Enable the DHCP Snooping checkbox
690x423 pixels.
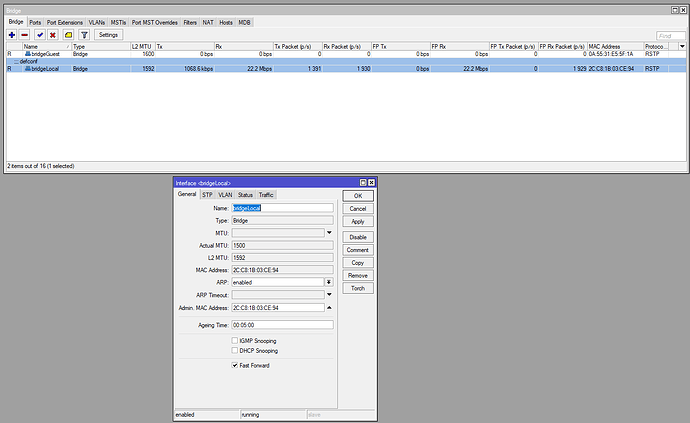click(235, 351)
